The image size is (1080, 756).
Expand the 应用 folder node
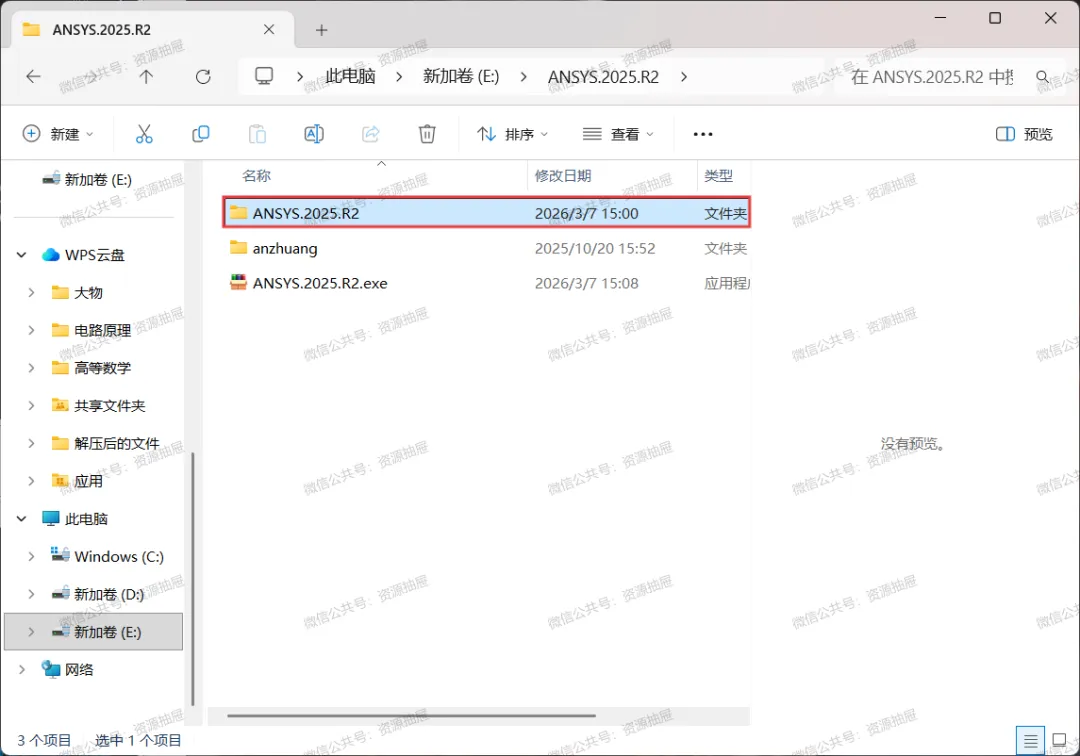[31, 481]
